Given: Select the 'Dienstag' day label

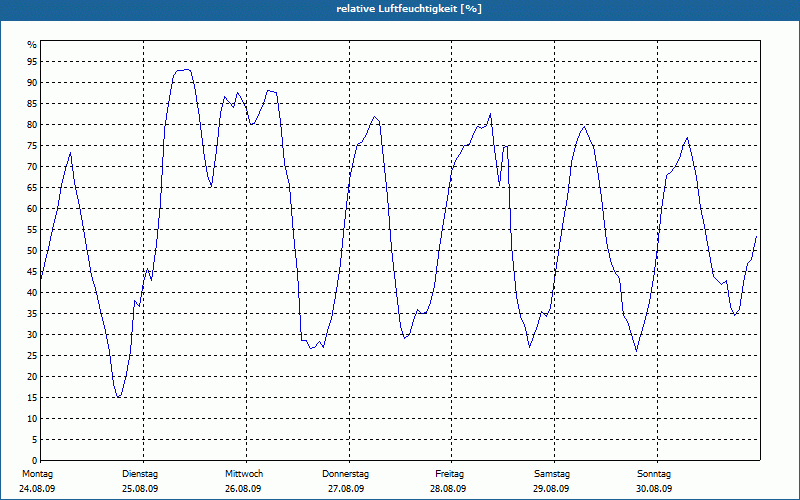Looking at the screenshot, I should [x=140, y=474].
